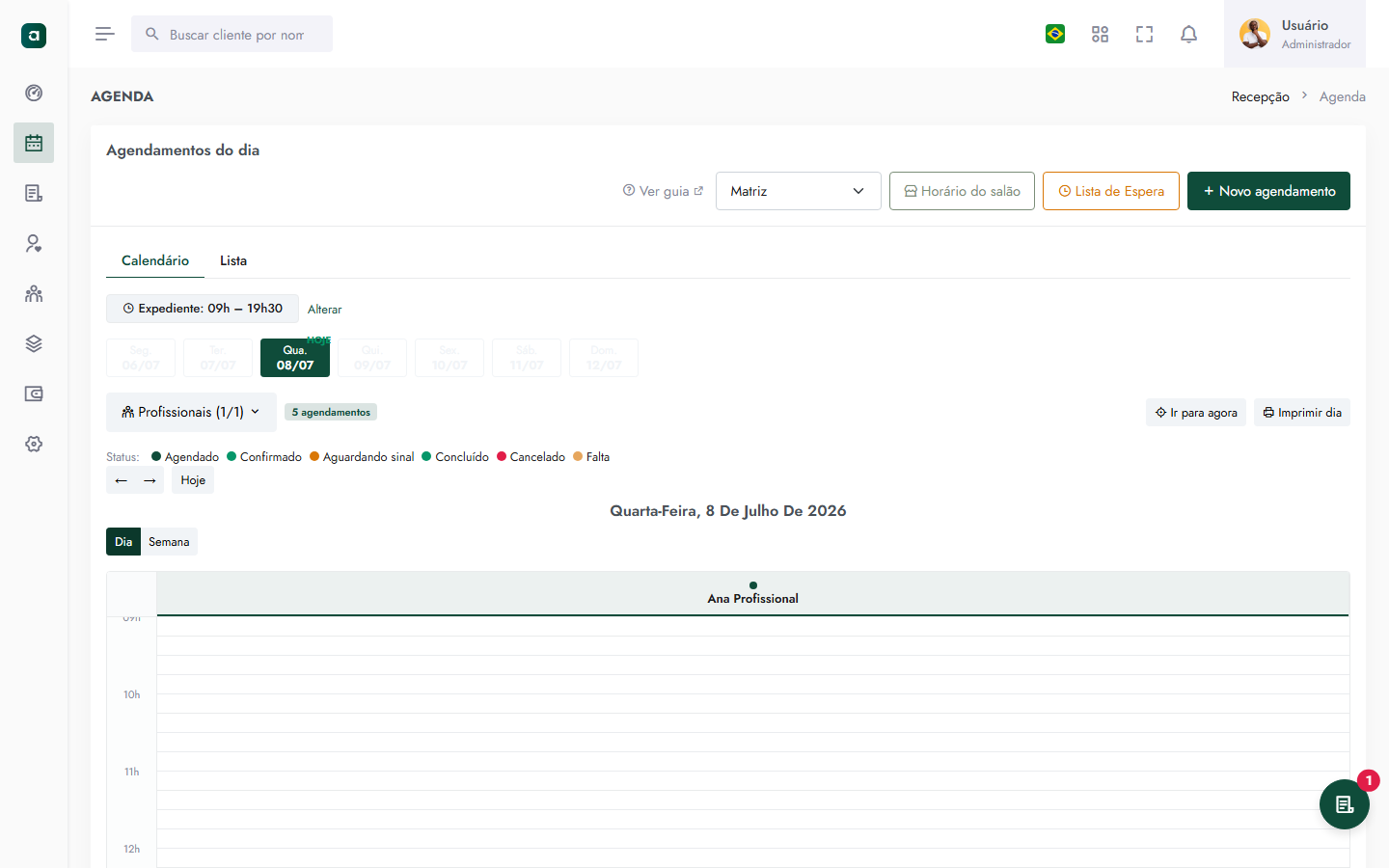This screenshot has width=1389, height=868.
Task: Select day Dom. 12/07
Action: (x=604, y=358)
